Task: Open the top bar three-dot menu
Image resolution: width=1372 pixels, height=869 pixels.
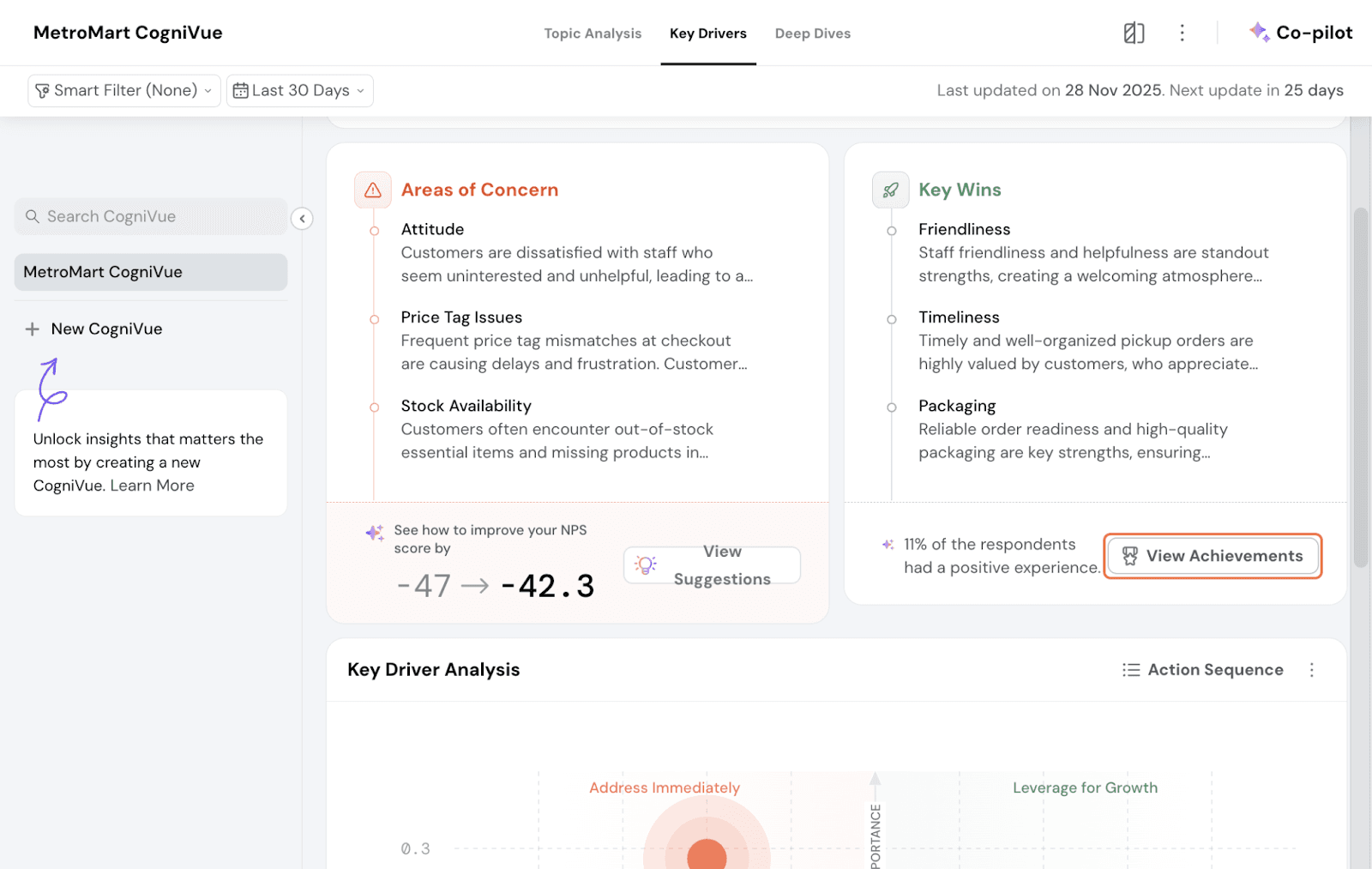Action: click(x=1182, y=33)
